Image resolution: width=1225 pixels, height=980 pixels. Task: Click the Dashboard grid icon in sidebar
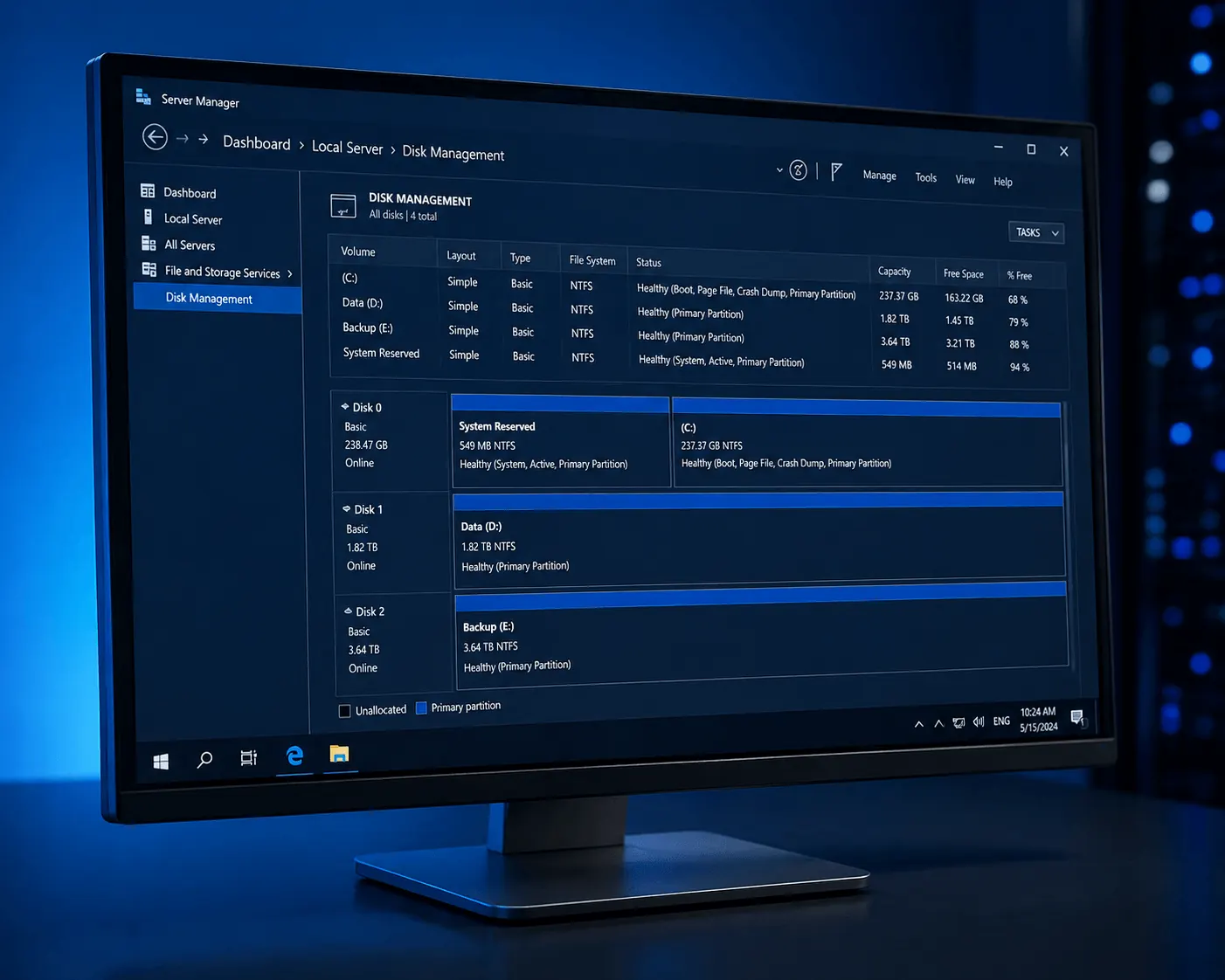point(148,190)
